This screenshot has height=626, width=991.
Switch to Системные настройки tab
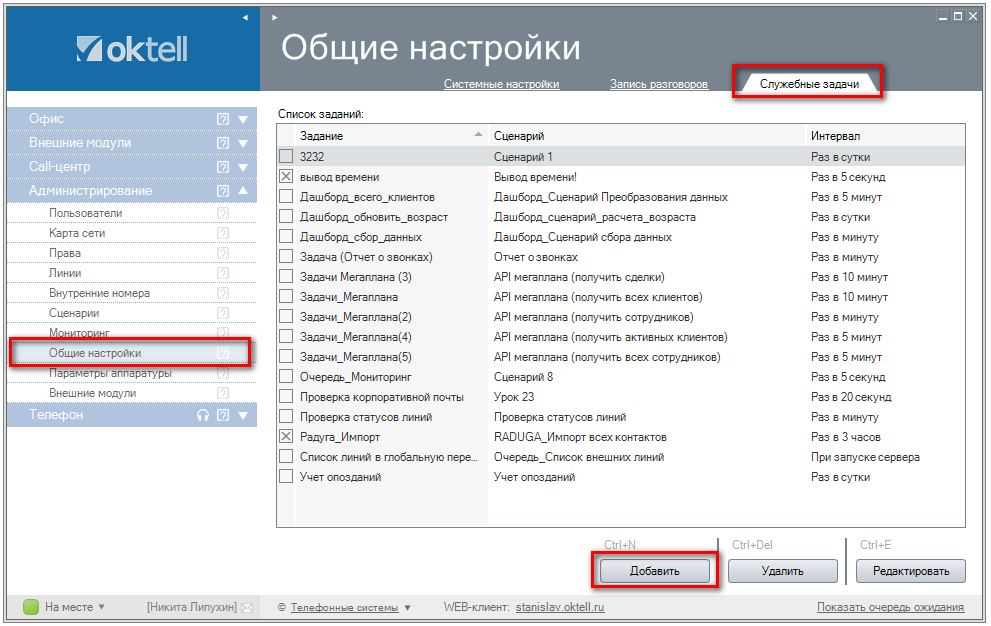(501, 84)
